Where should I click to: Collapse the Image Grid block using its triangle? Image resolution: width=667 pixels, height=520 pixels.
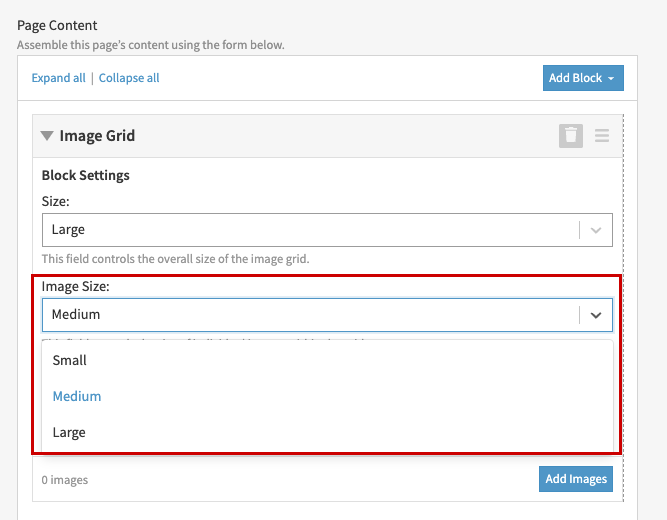(47, 136)
